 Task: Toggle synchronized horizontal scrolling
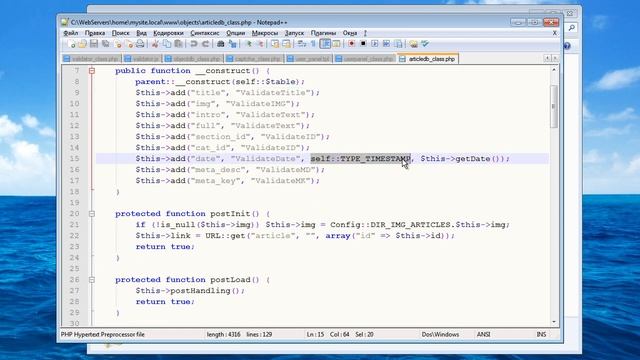pyautogui.click(x=287, y=44)
